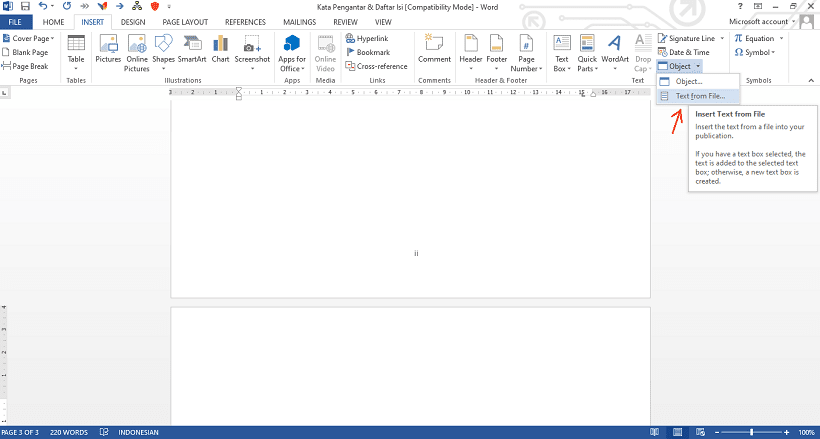Switch to the PAGE LAYOUT tab
820x439 pixels.
(x=185, y=22)
